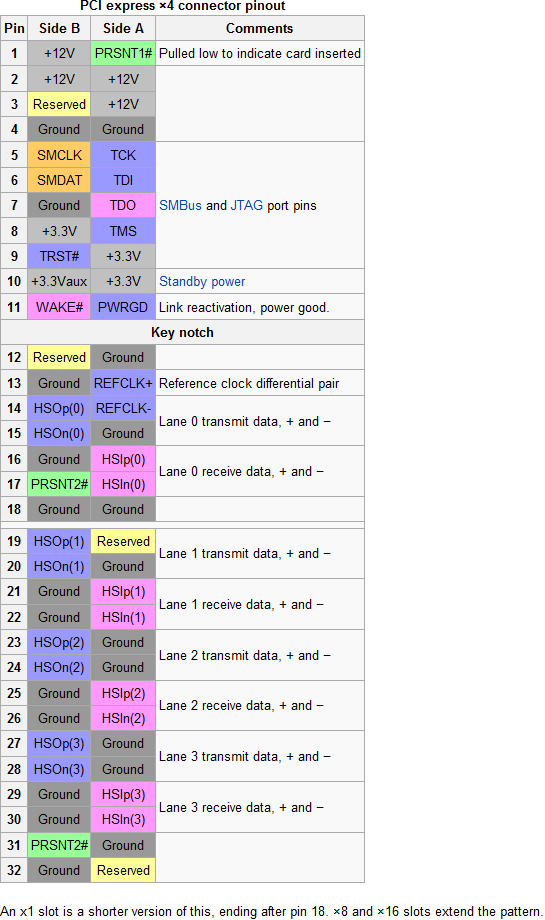Click the Side A +3.3V cell in pin 10 row
This screenshot has height=920, width=545.
point(123,282)
